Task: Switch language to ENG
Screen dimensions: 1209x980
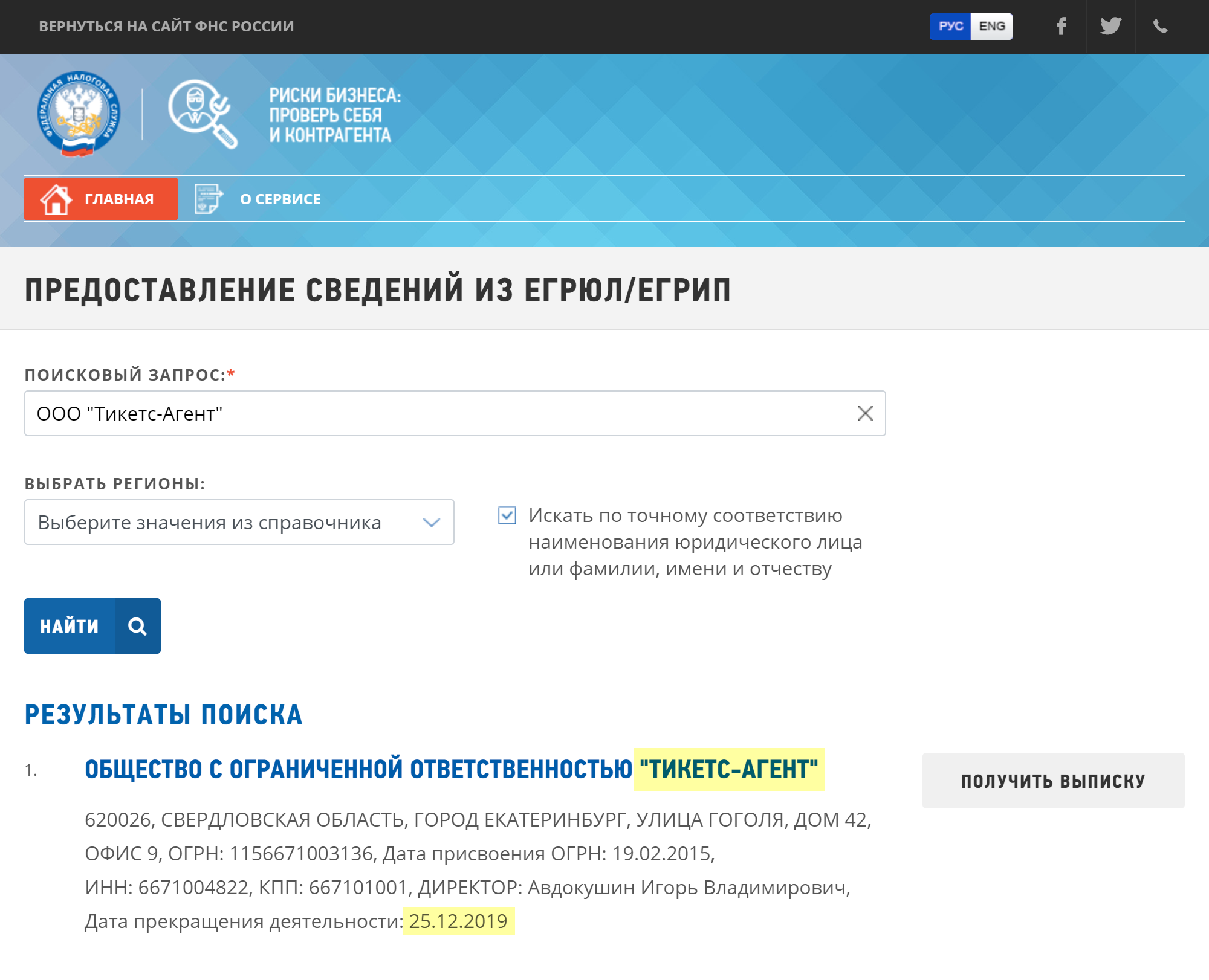Action: coord(992,26)
